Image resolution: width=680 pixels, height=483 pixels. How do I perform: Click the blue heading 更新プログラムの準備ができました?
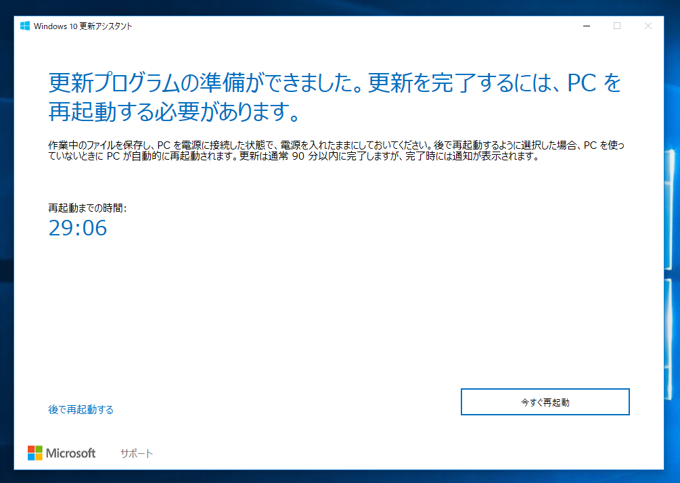(x=335, y=97)
